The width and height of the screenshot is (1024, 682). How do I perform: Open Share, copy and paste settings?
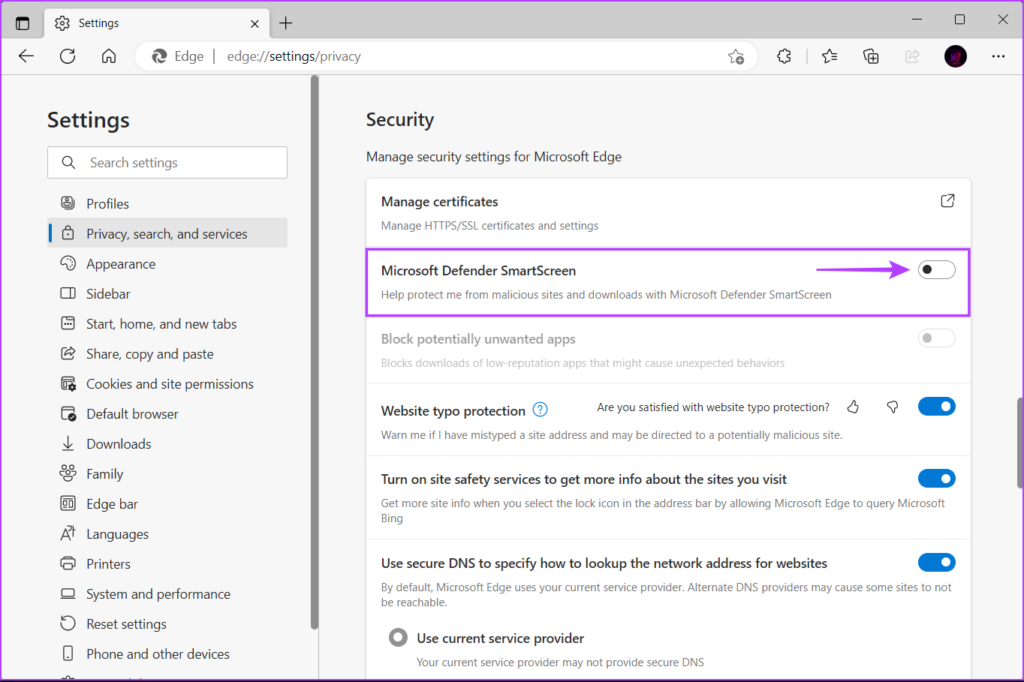tap(168, 353)
